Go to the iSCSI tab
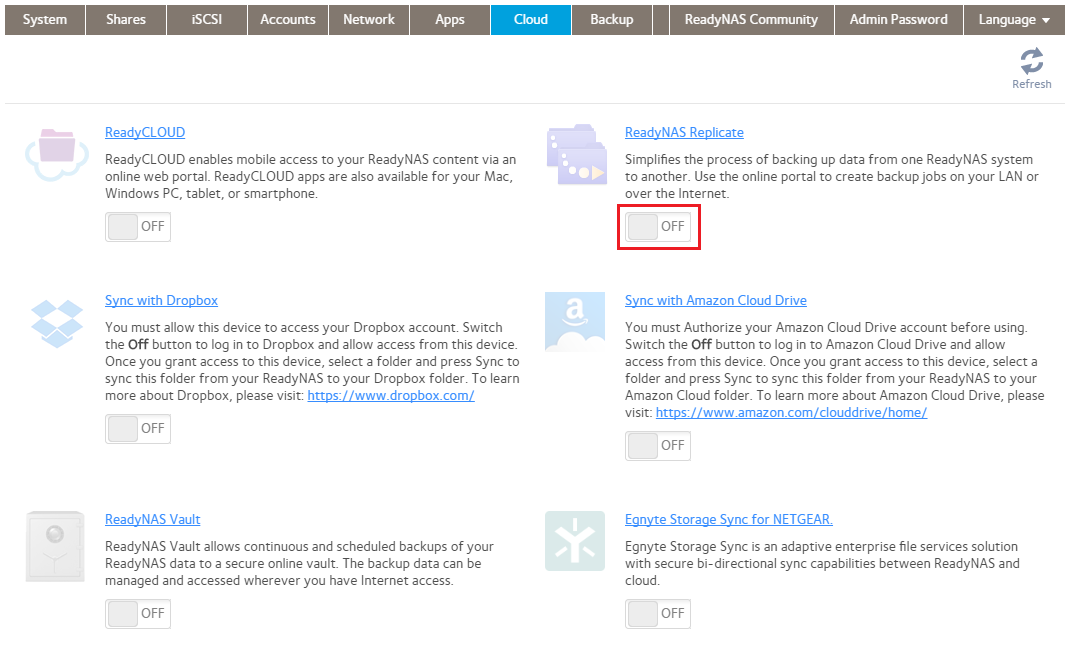This screenshot has width=1071, height=647. coord(207,20)
